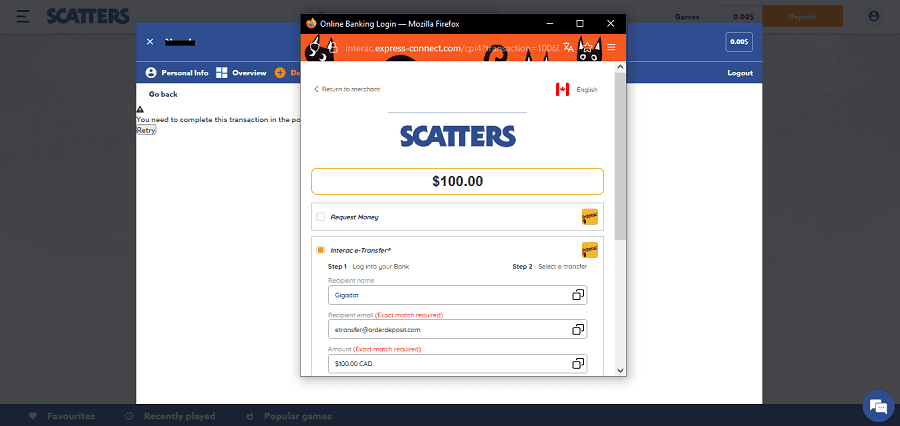The height and width of the screenshot is (426, 900).
Task: Open Games in the top header
Action: coord(687,17)
